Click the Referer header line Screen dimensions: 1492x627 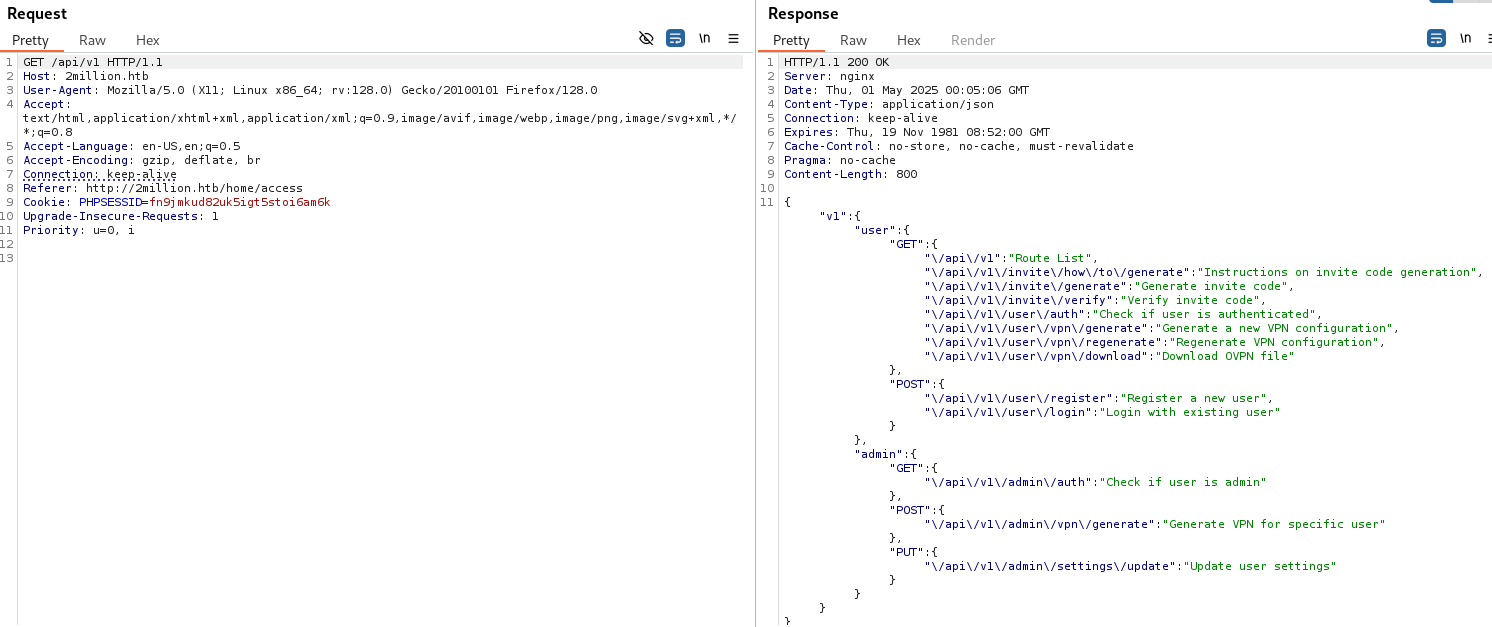[163, 188]
